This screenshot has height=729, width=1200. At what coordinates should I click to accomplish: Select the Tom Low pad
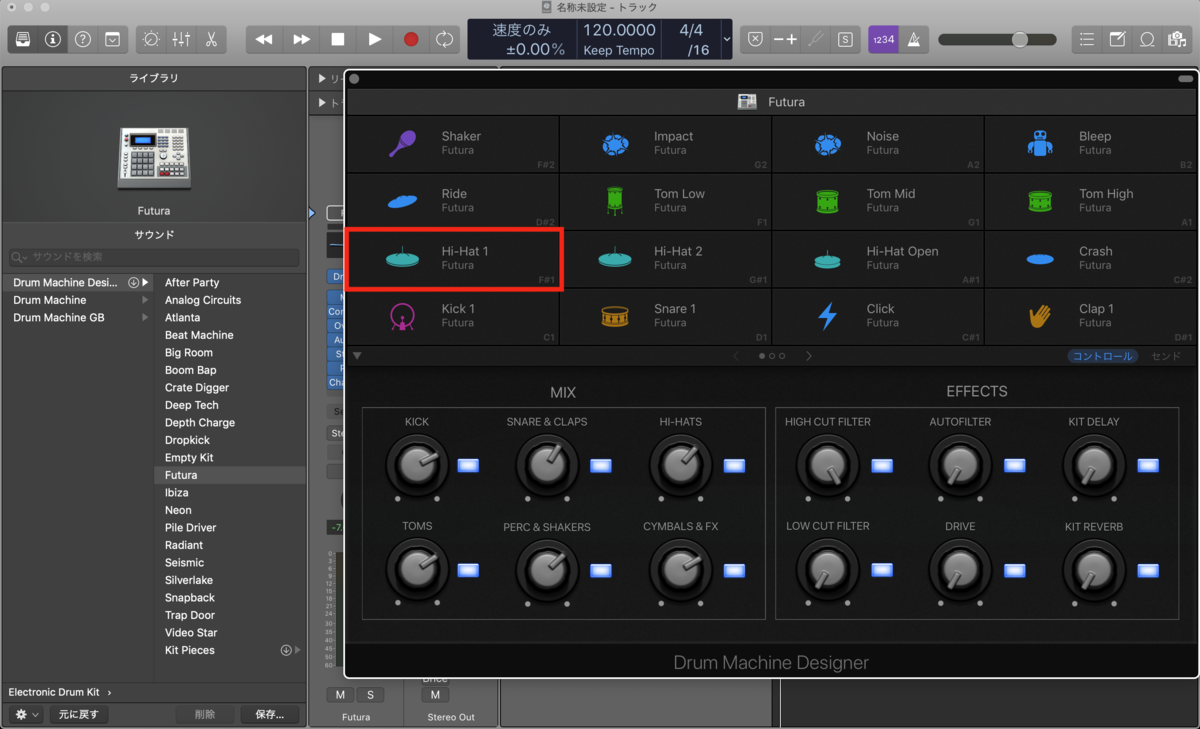665,201
